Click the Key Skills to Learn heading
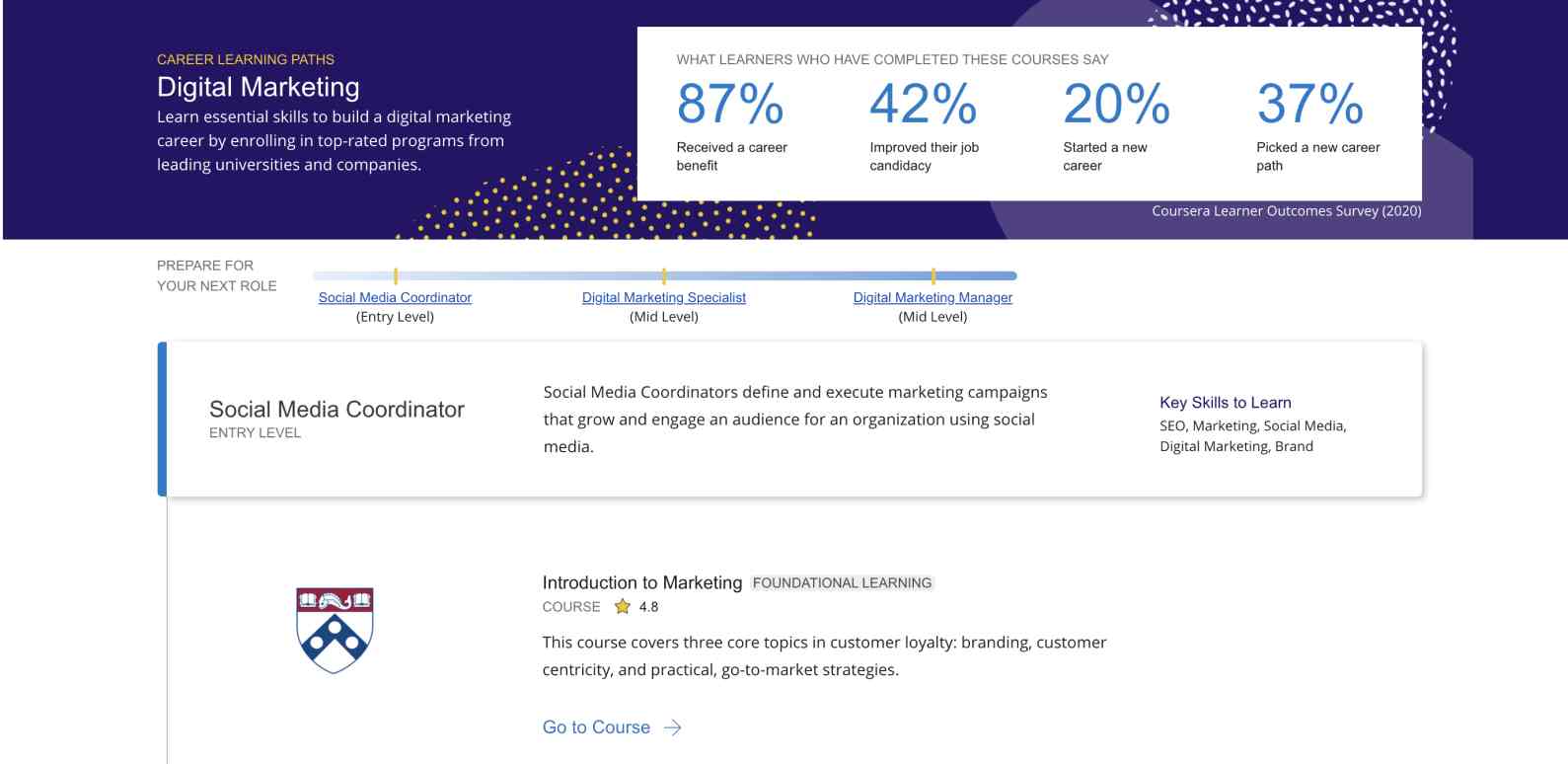This screenshot has width=1568, height=764. pos(1226,402)
